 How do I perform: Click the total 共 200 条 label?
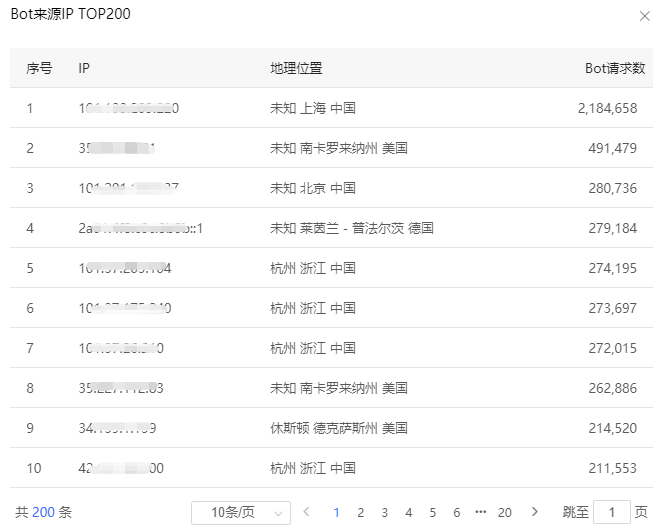click(44, 512)
